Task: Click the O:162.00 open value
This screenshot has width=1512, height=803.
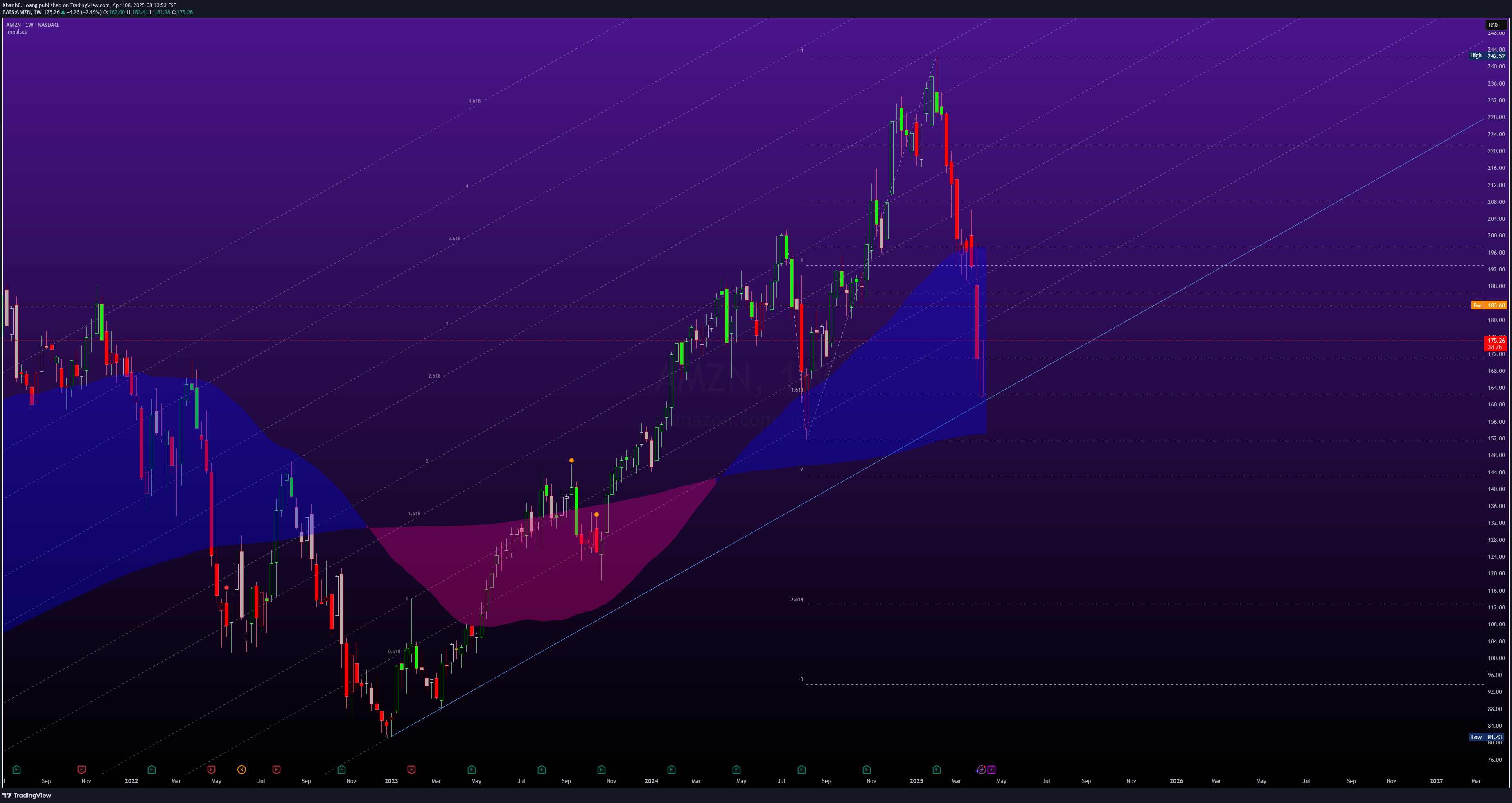Action: coord(114,12)
